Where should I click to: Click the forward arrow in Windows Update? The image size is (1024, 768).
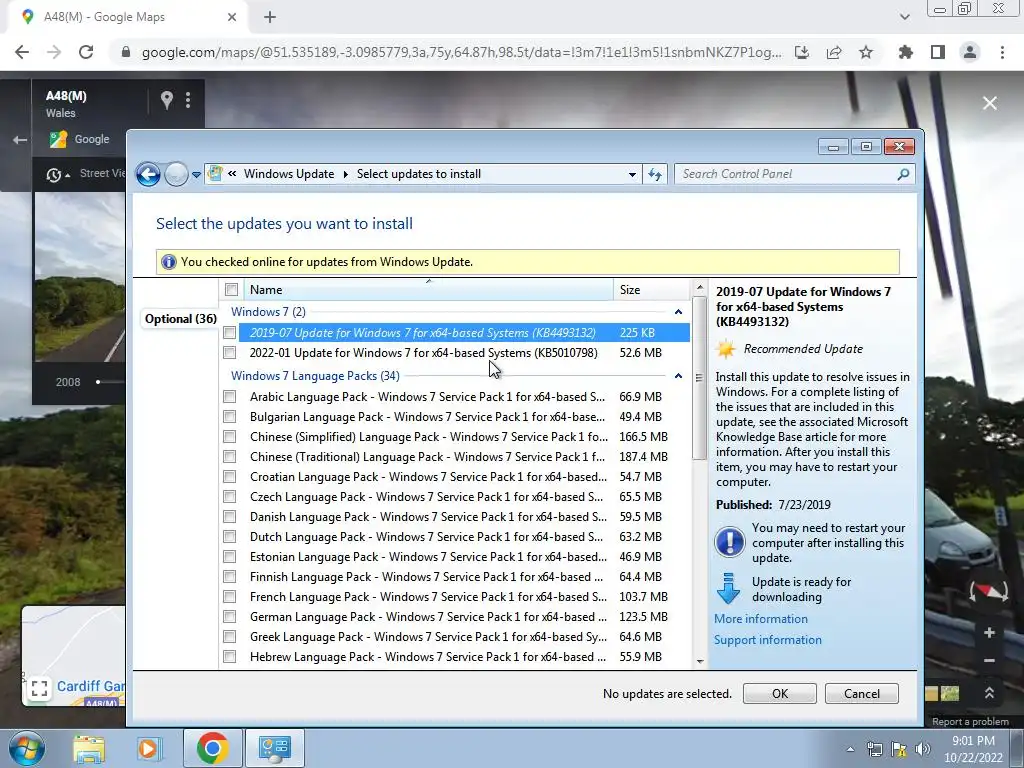176,174
